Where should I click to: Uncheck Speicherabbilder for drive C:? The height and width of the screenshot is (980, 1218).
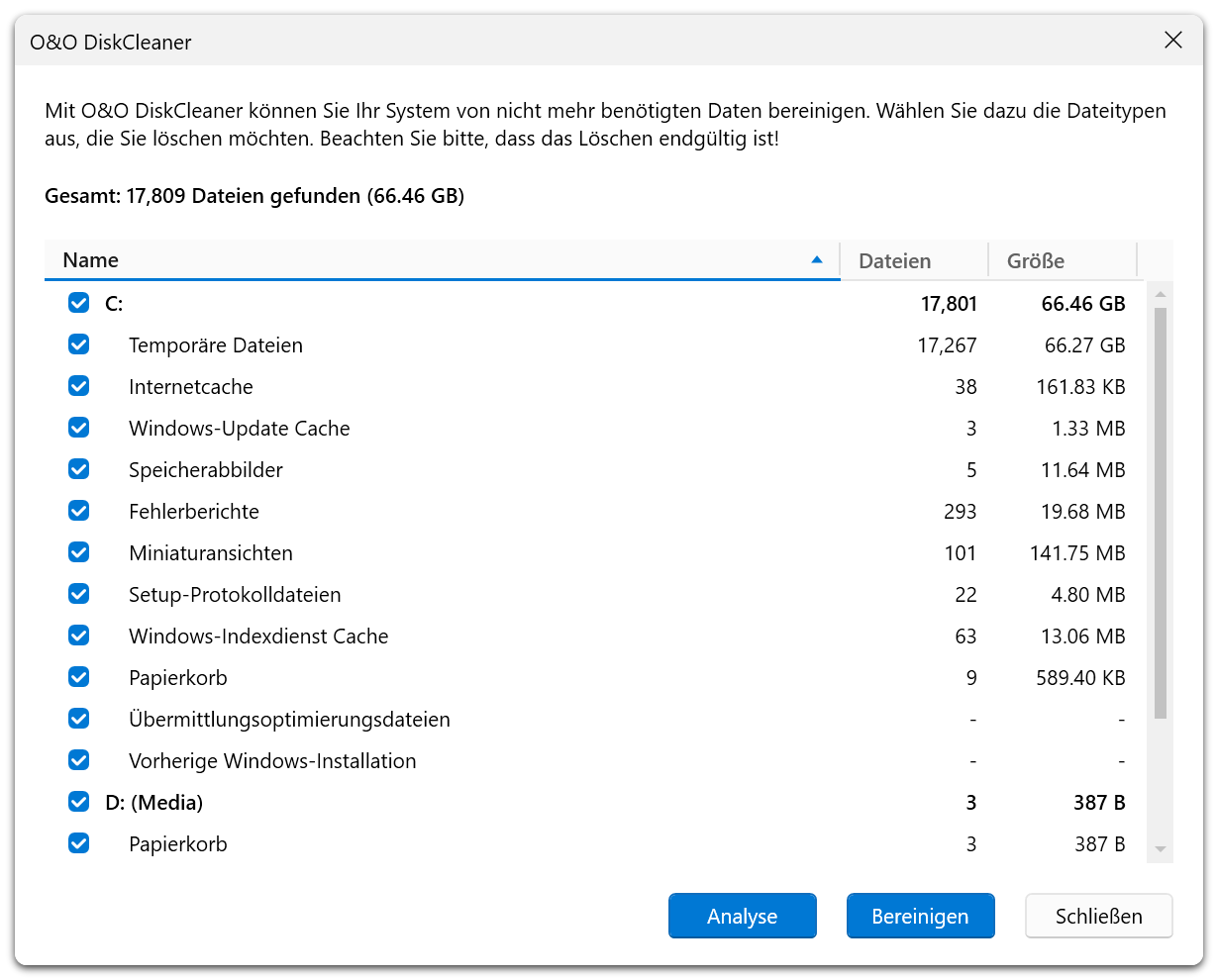coord(78,469)
